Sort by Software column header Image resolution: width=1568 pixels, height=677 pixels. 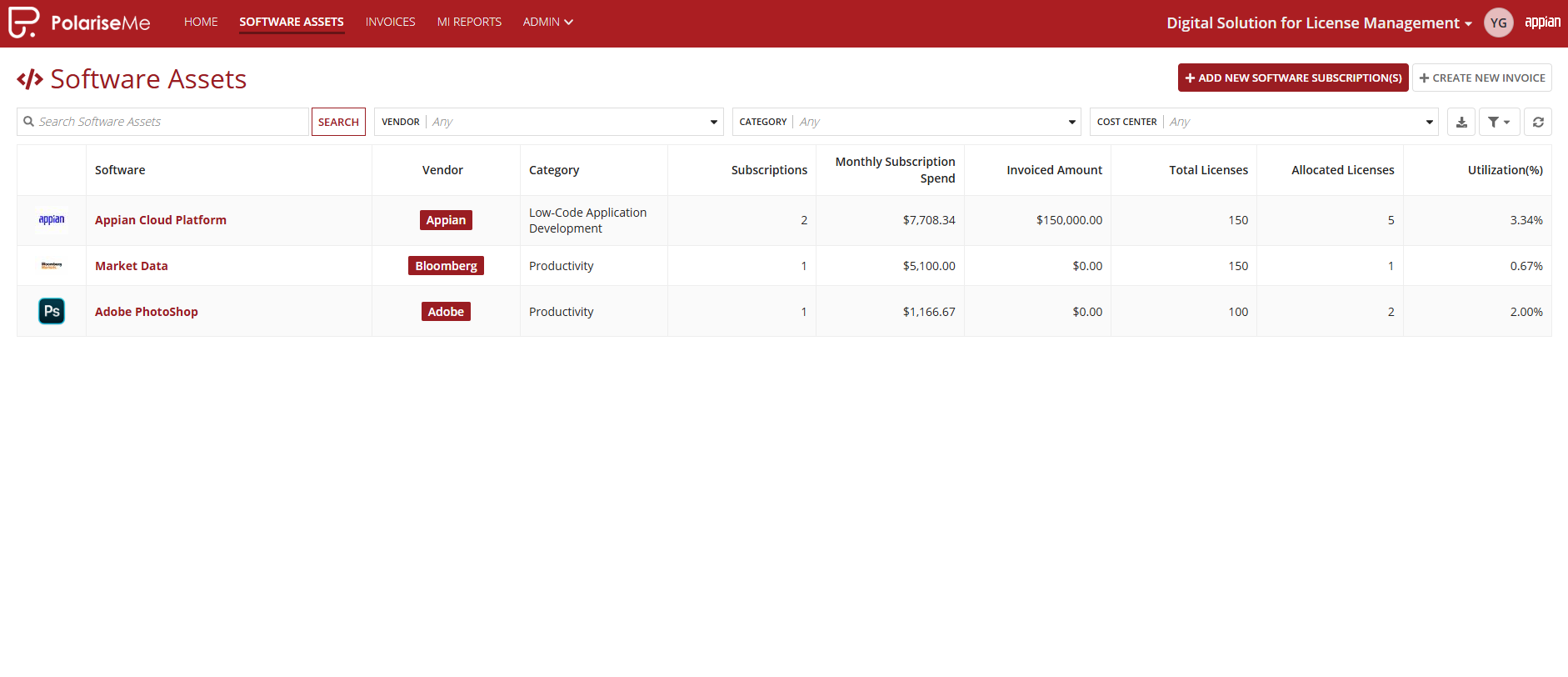120,170
